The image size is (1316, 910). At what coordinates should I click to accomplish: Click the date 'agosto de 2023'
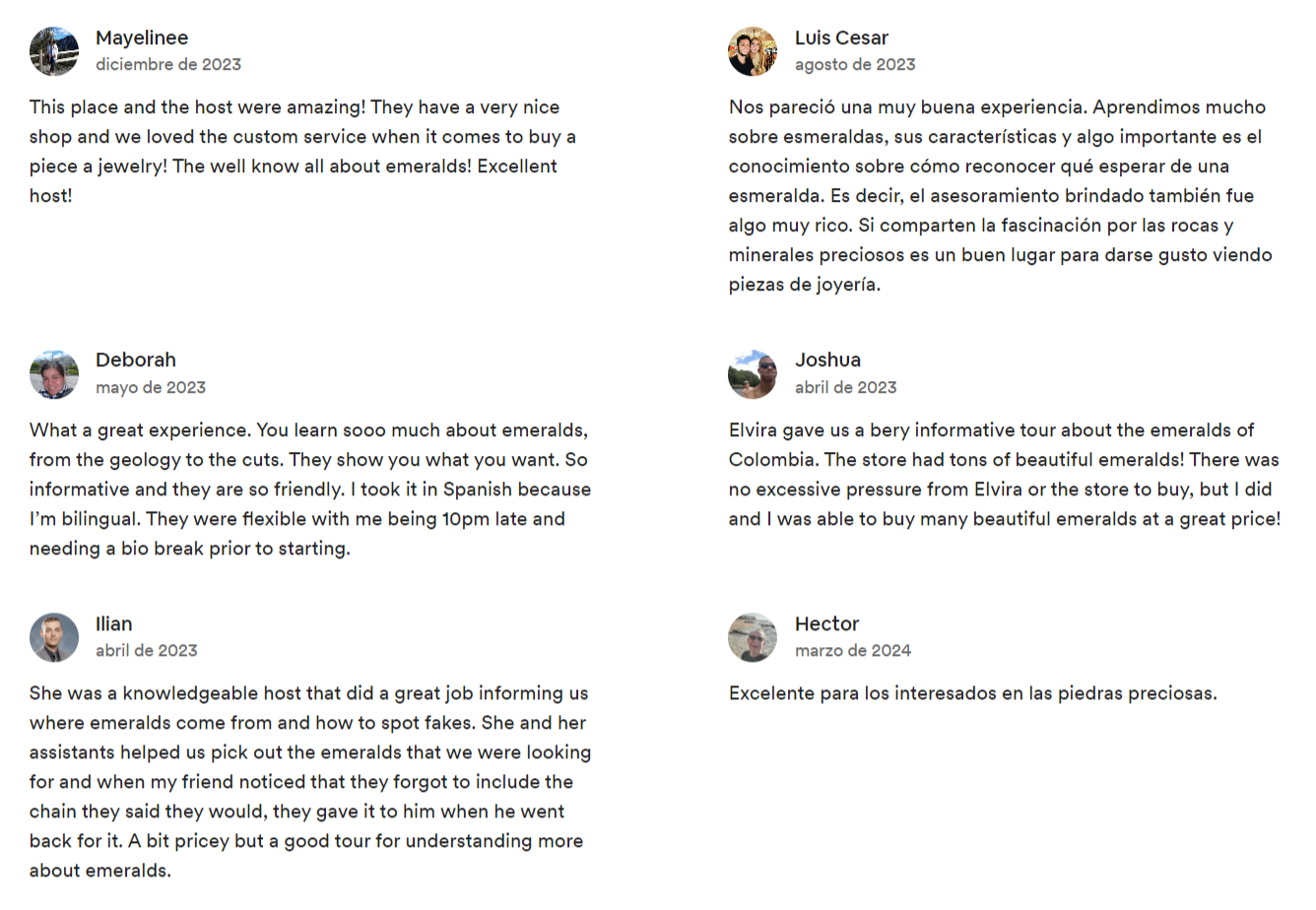[855, 64]
